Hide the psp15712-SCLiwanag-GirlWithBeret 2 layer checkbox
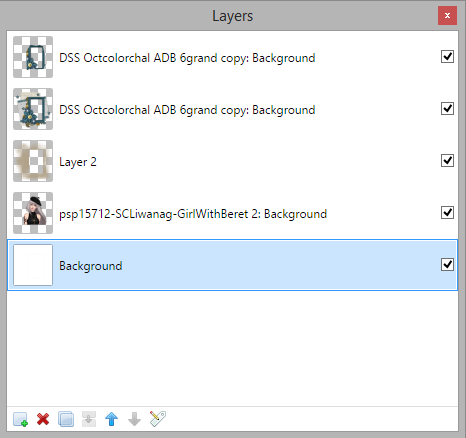Screen dimensions: 466x438 pyautogui.click(x=447, y=213)
